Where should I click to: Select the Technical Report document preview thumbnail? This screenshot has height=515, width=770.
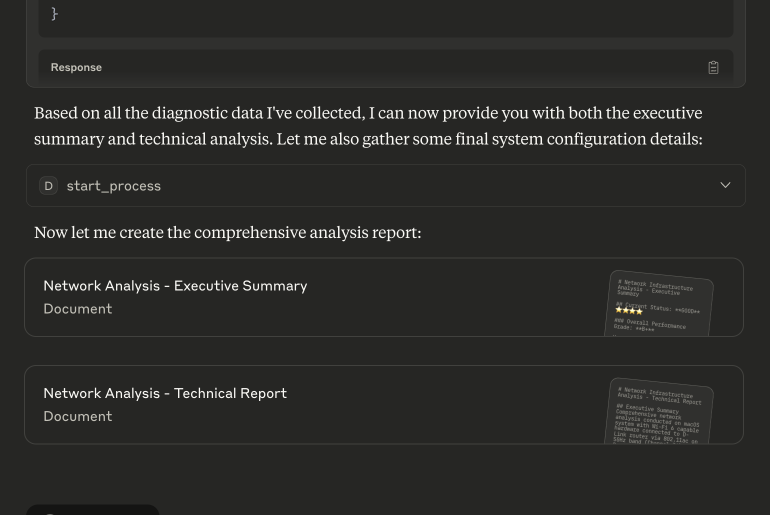tap(659, 411)
